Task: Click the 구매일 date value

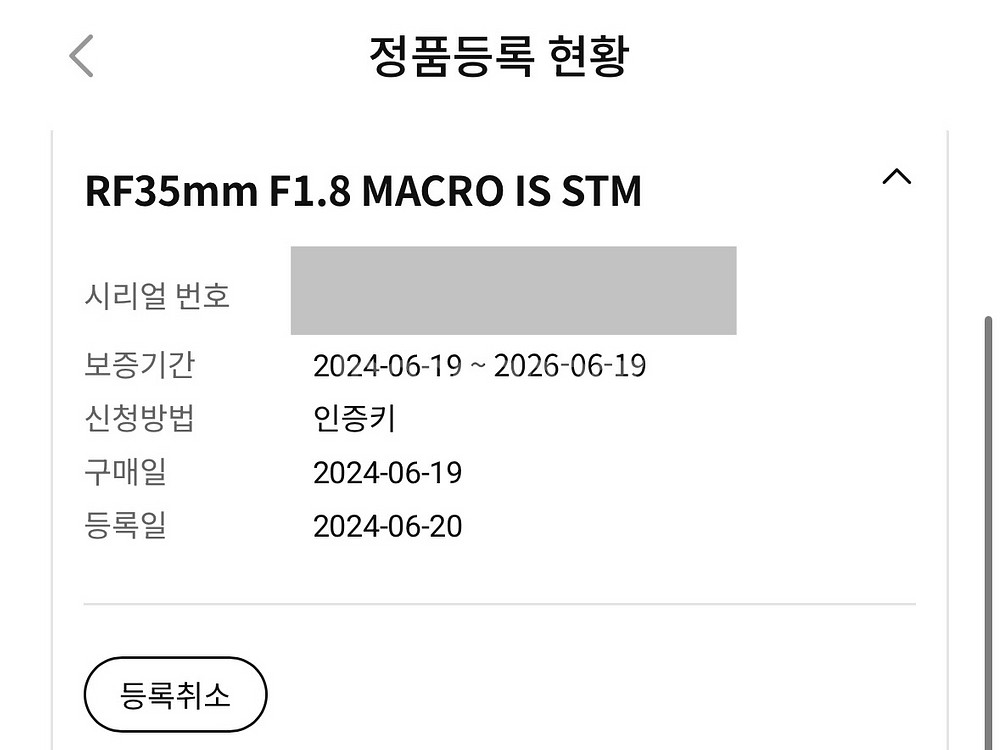Action: (x=387, y=473)
